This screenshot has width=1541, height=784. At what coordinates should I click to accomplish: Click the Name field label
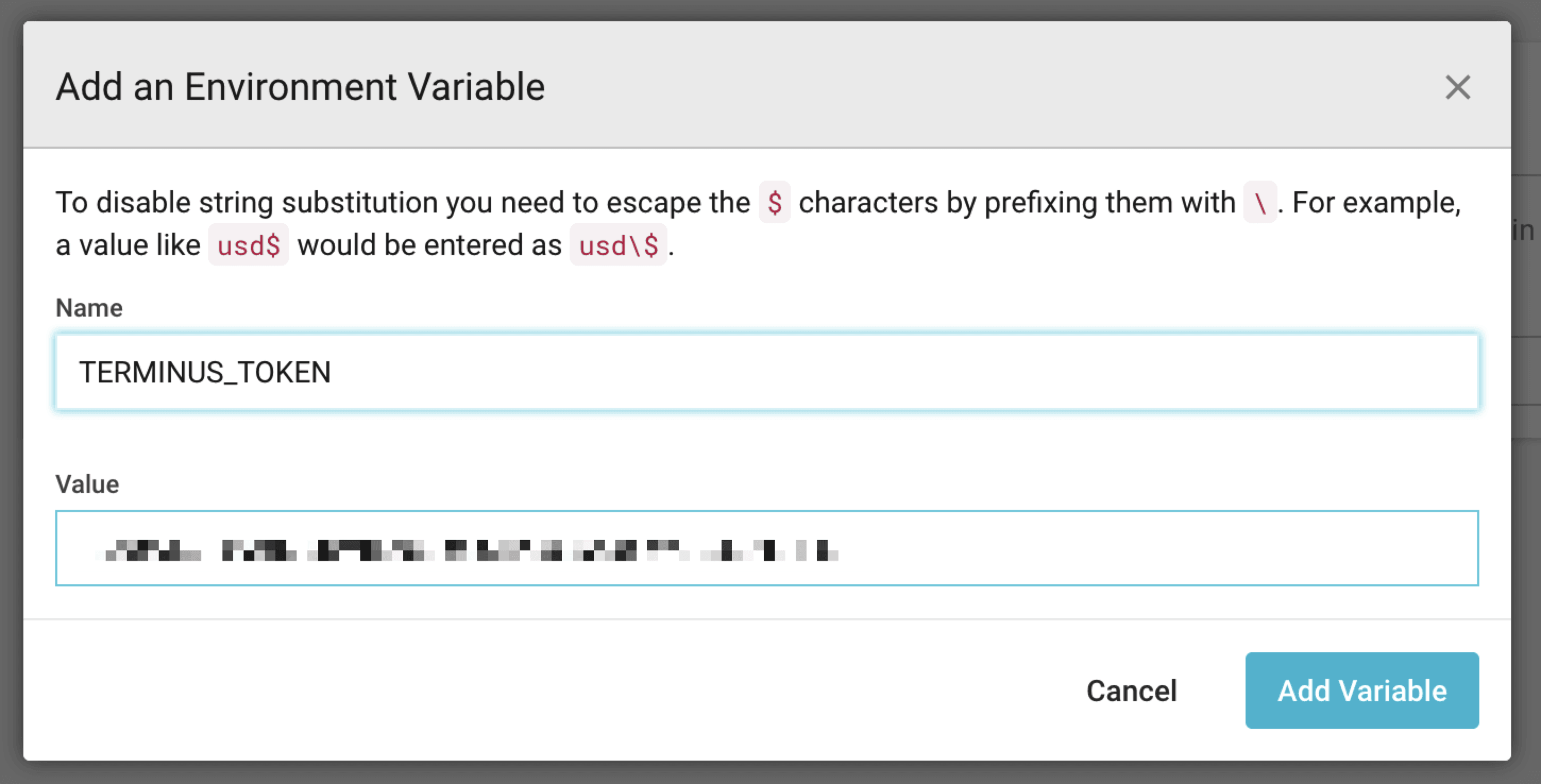(x=89, y=308)
